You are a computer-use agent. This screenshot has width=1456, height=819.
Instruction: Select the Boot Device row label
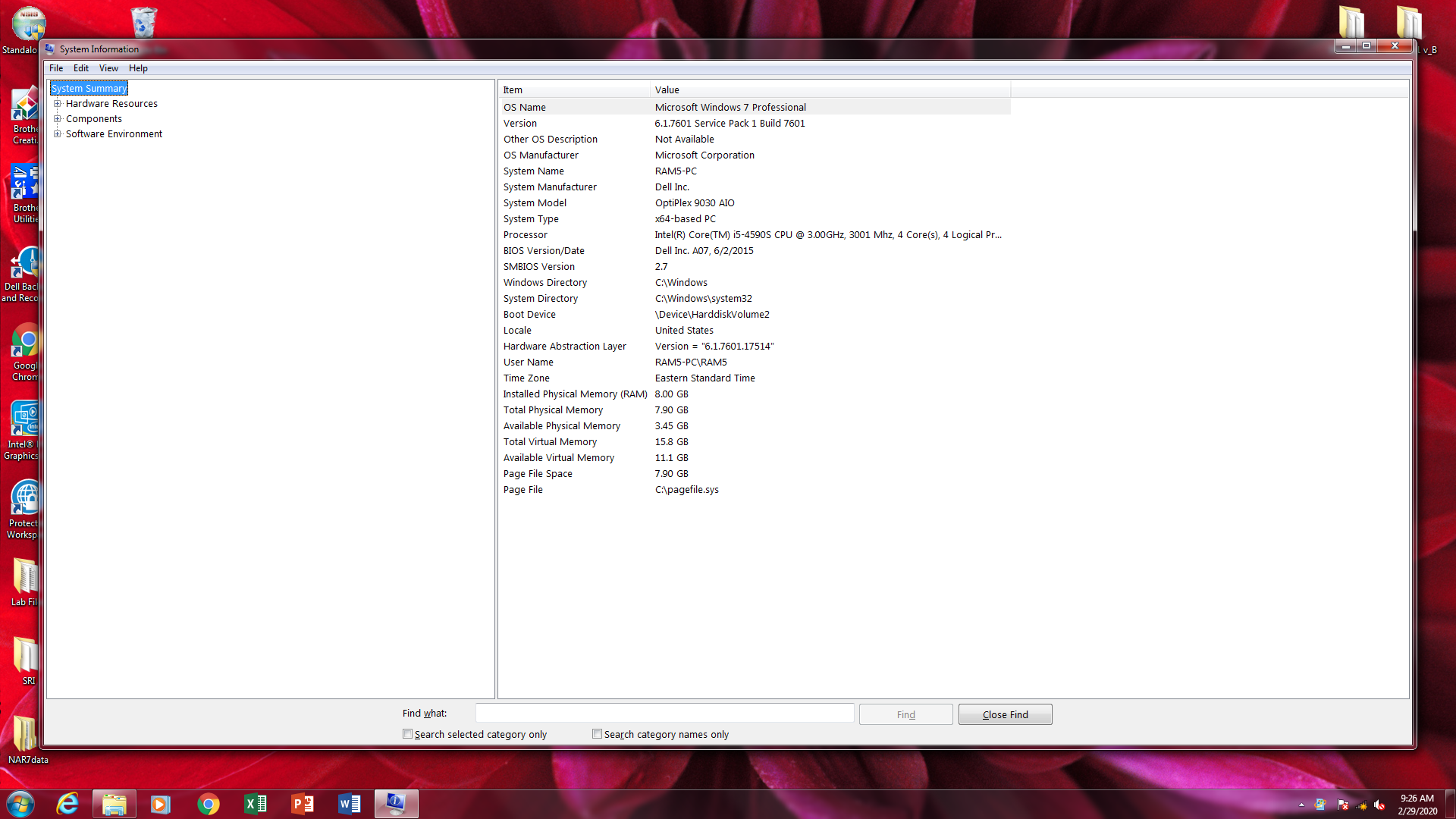[529, 315]
